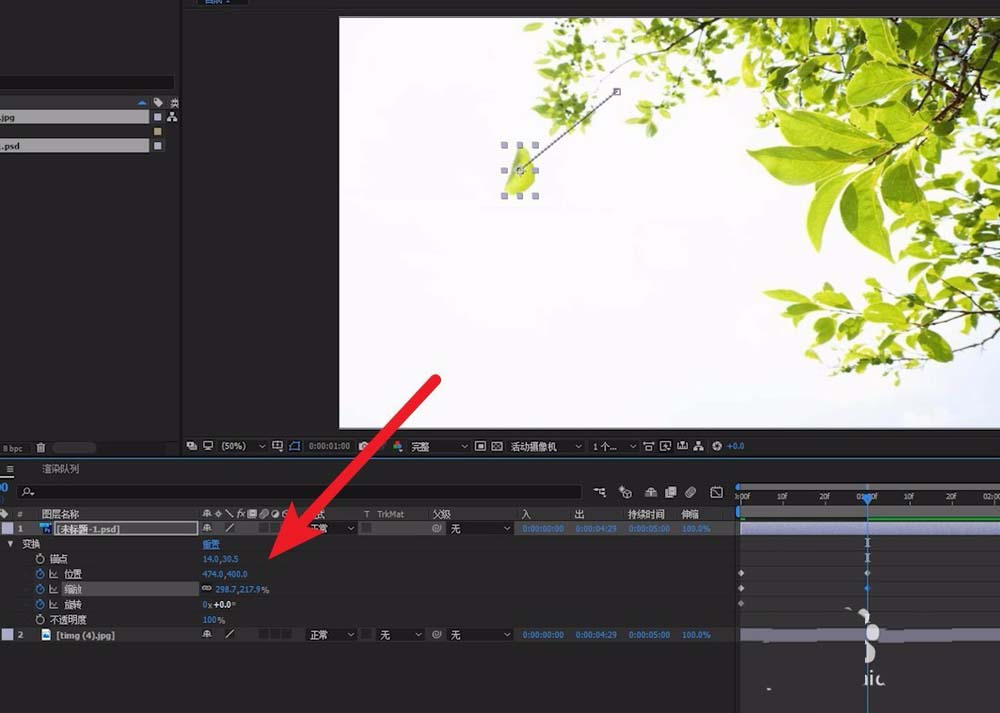The height and width of the screenshot is (713, 1000).
Task: Click opacity value 100%
Action: coord(213,620)
